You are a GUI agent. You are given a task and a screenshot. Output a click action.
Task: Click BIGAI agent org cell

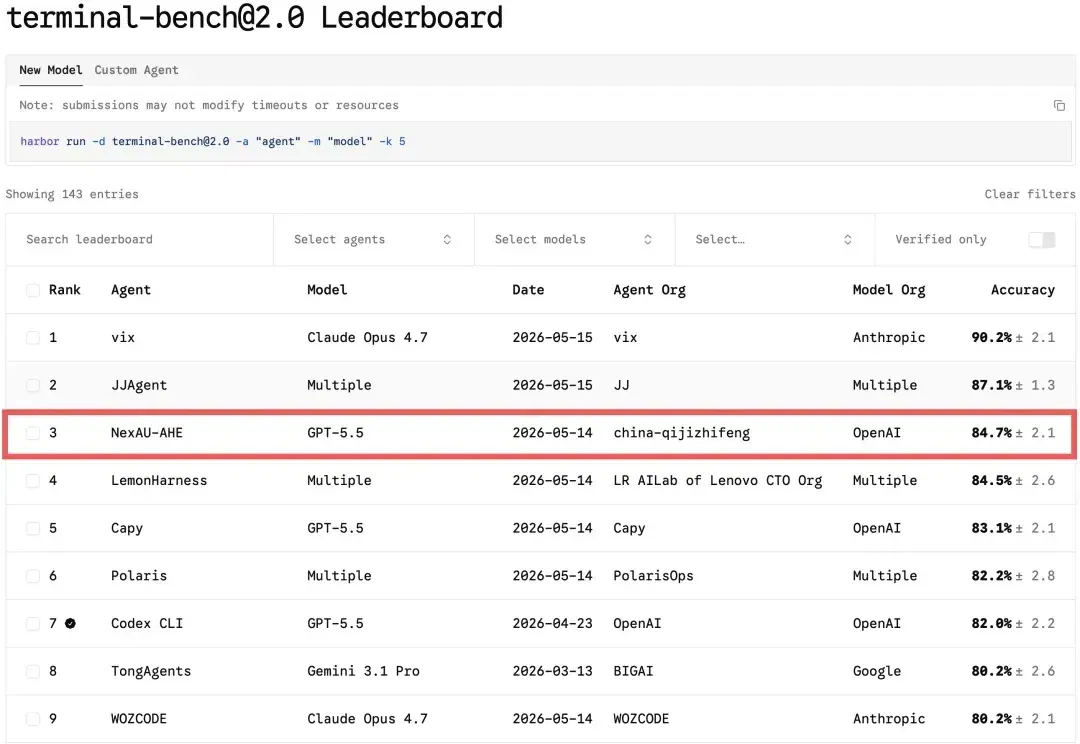click(633, 671)
